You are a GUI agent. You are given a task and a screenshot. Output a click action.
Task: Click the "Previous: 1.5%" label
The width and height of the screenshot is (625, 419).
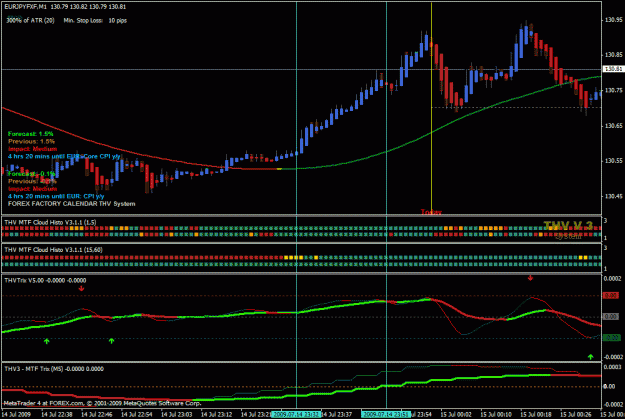[x=31, y=142]
